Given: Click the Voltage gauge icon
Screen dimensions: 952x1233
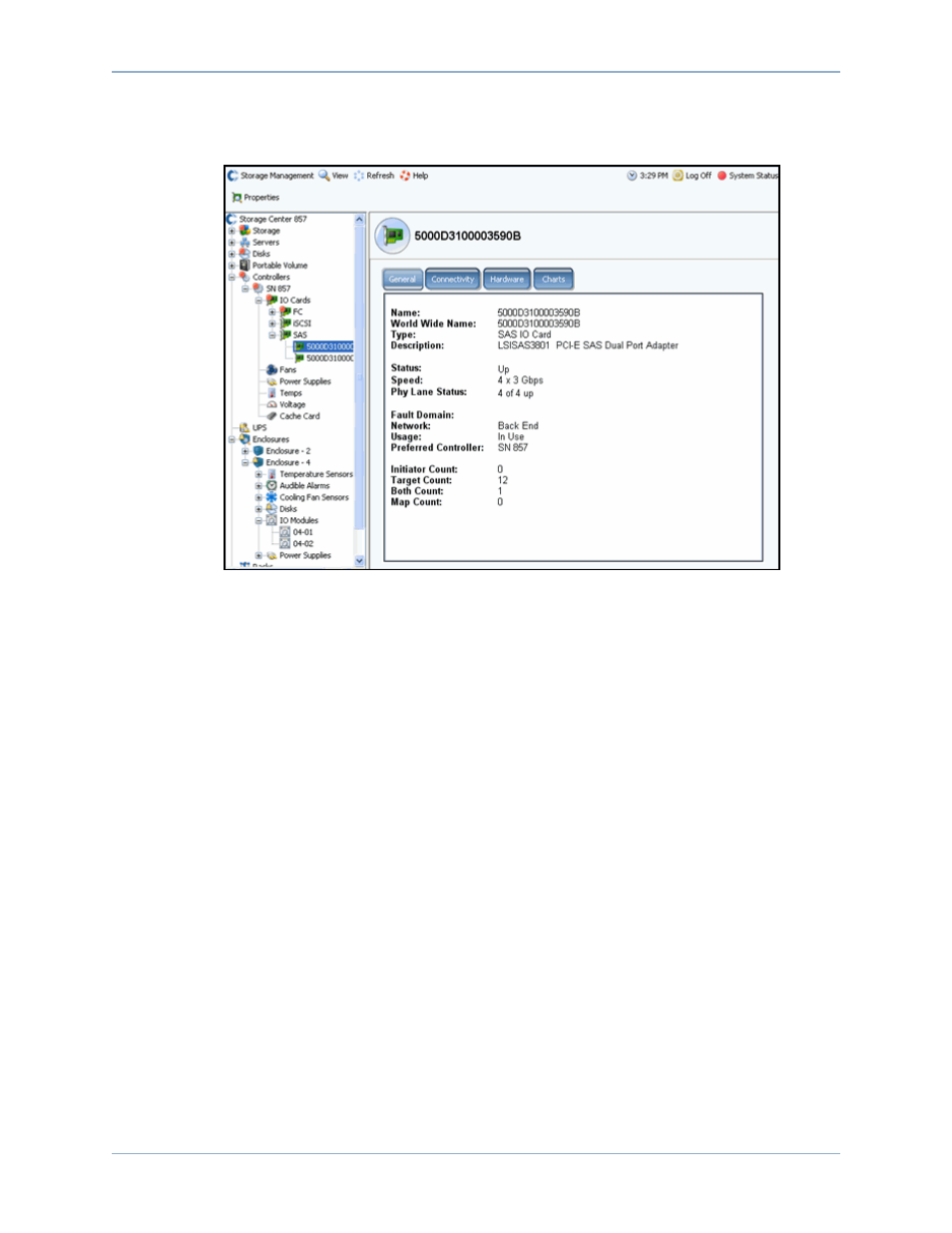Looking at the screenshot, I should pyautogui.click(x=271, y=405).
